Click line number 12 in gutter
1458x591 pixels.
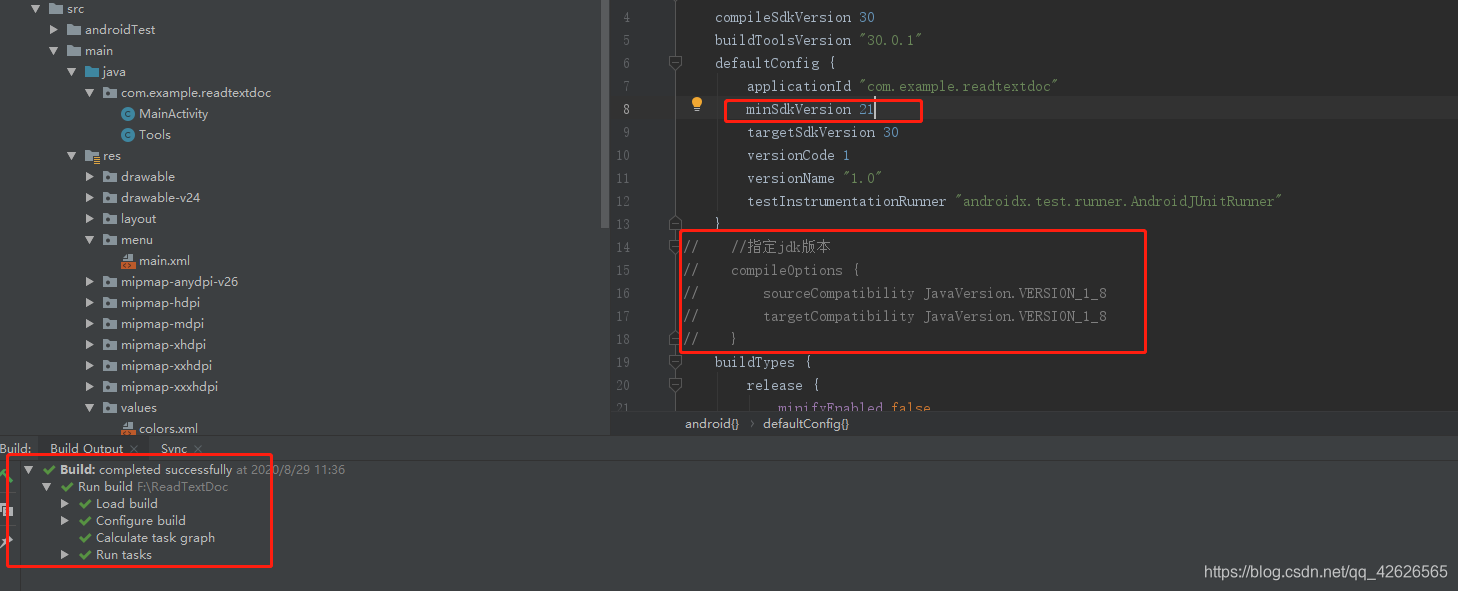click(x=623, y=201)
